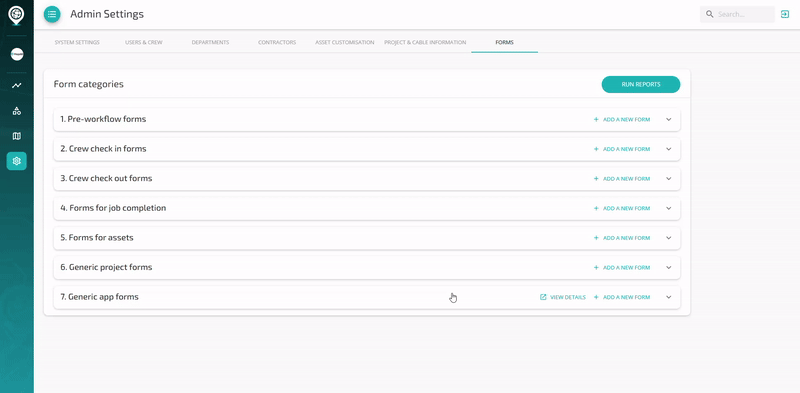Add a new form for assets

pos(622,238)
